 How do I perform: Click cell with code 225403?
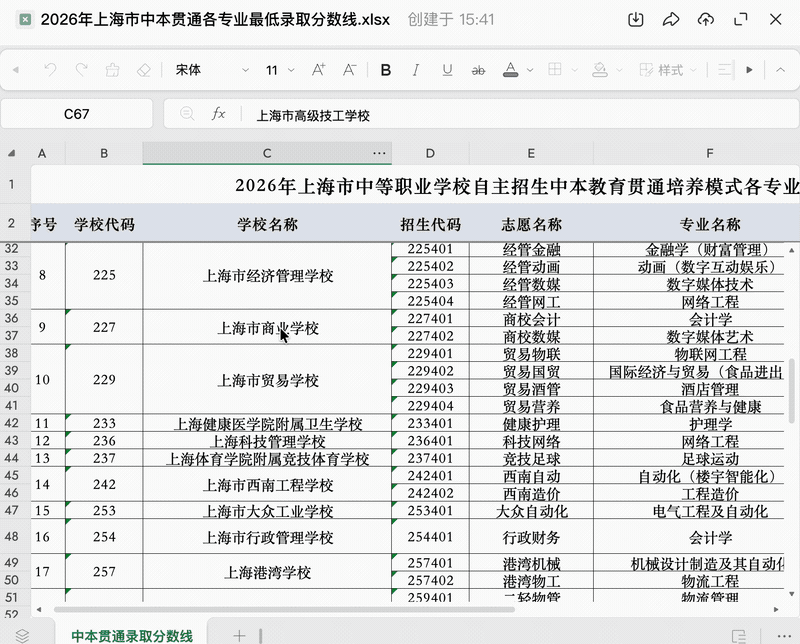pyautogui.click(x=430, y=284)
